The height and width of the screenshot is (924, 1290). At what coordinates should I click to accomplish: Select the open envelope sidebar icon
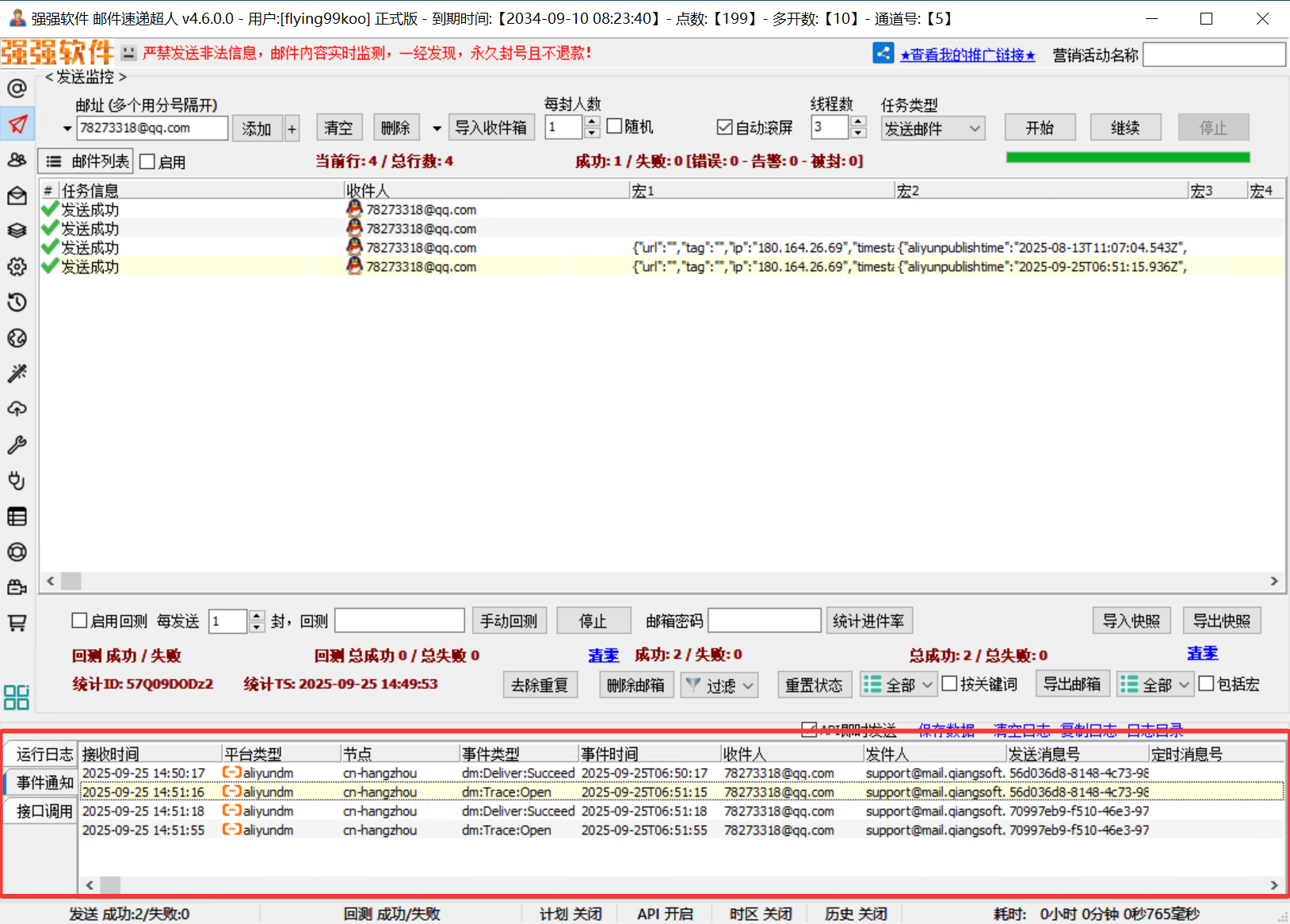pos(17,196)
